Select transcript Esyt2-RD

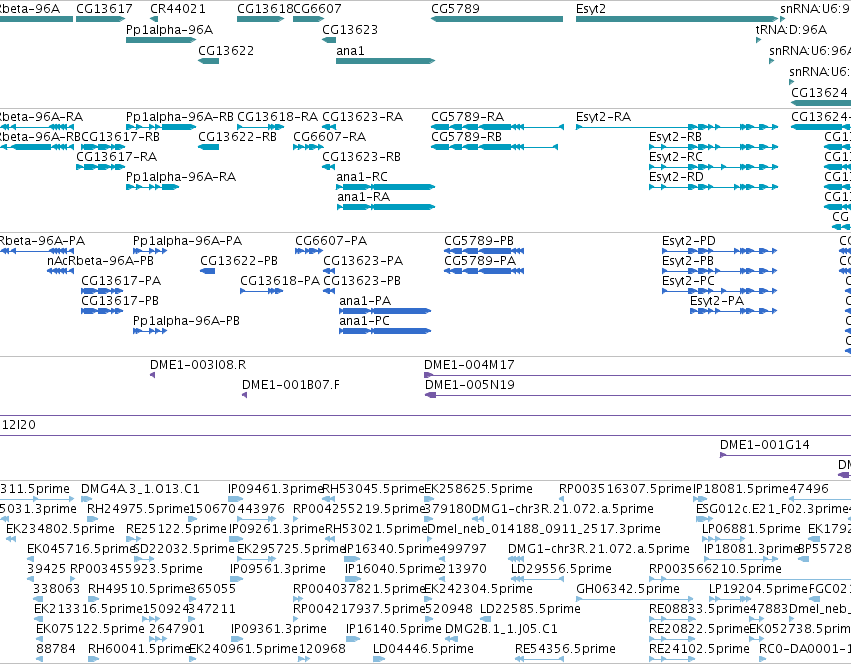(x=714, y=187)
